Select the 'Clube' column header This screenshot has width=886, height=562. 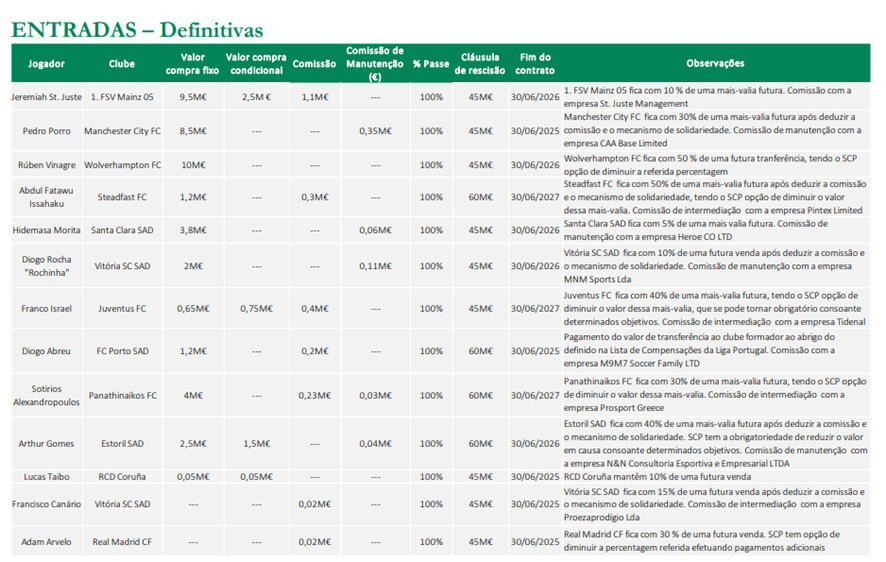click(122, 64)
